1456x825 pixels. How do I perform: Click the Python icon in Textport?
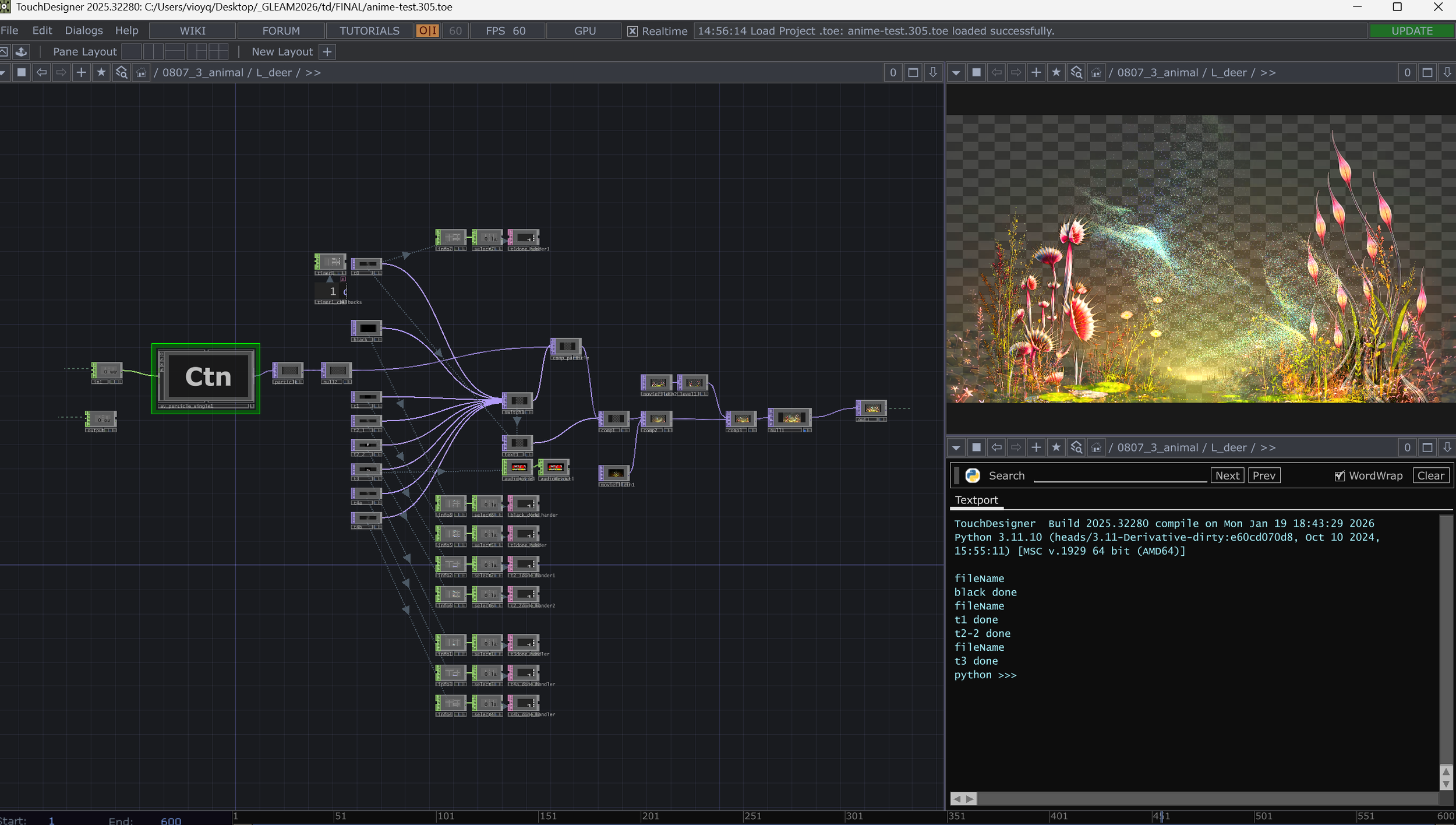click(x=973, y=475)
